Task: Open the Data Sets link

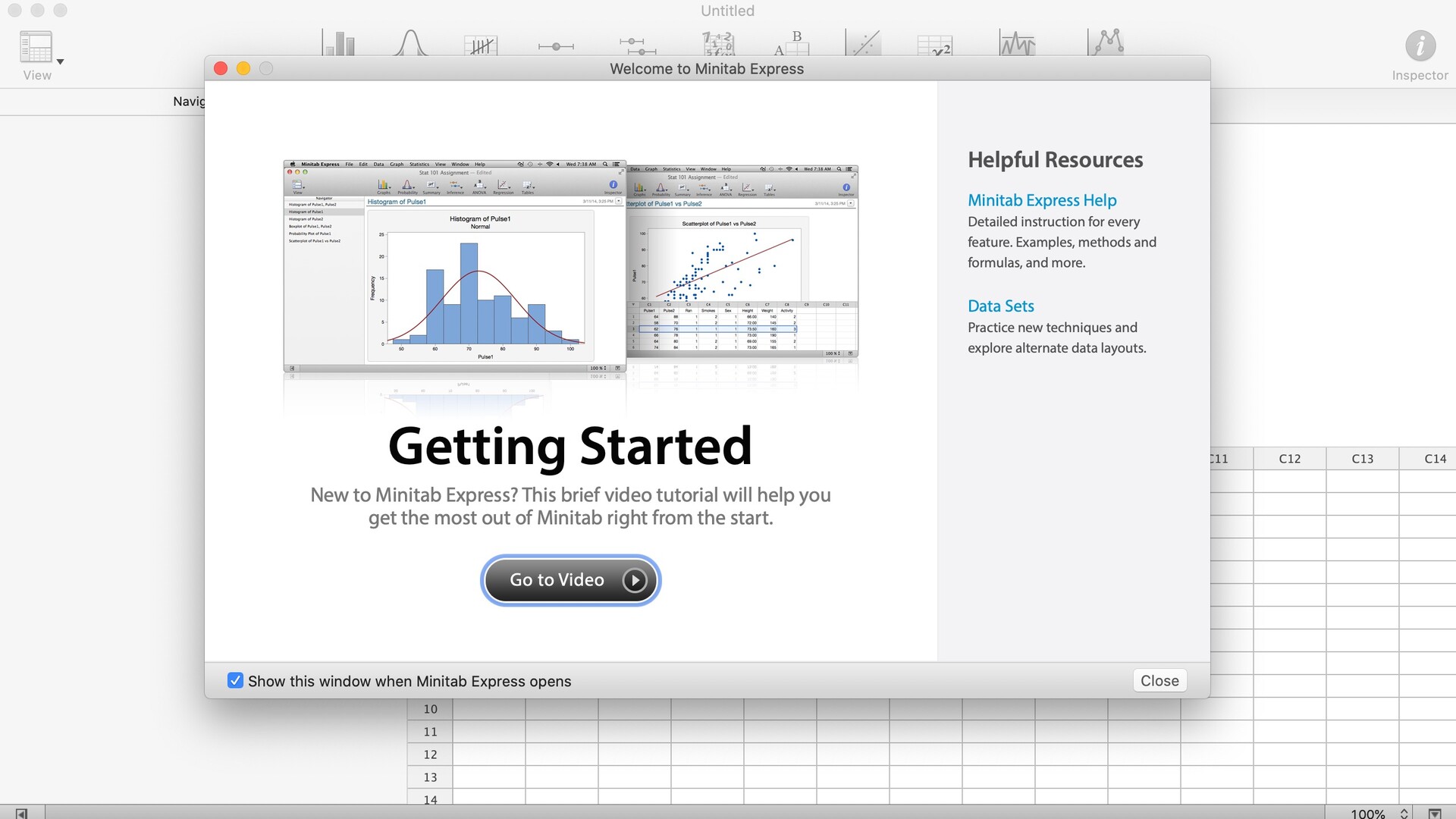Action: coord(1000,306)
